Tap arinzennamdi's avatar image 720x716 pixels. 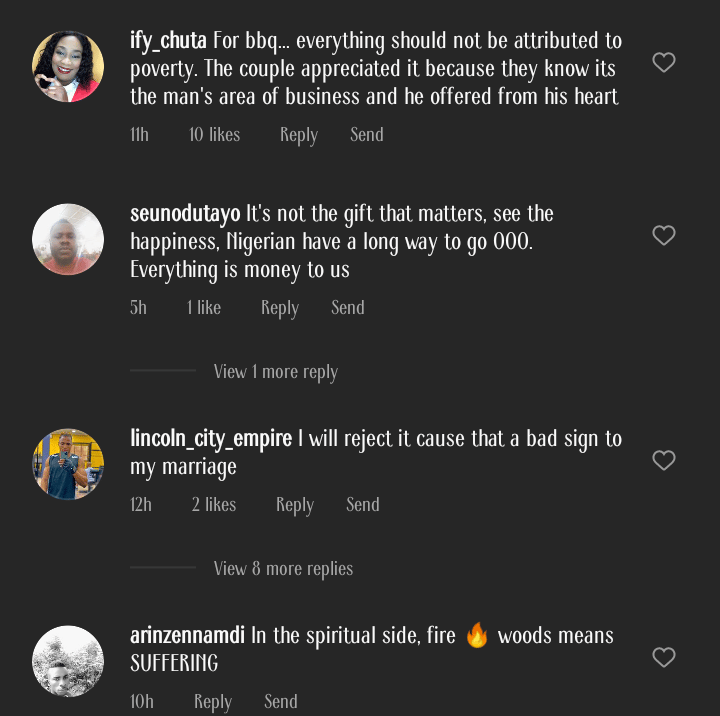(x=68, y=661)
